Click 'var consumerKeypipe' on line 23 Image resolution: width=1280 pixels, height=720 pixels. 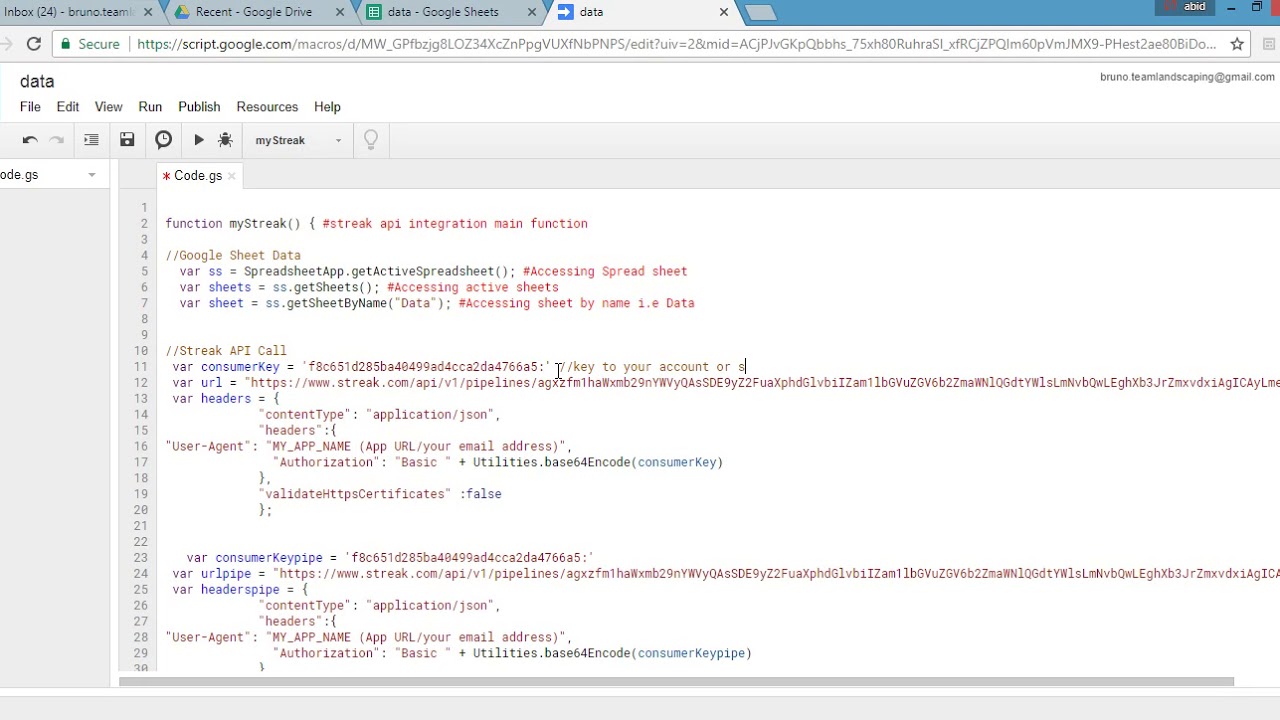click(x=254, y=558)
